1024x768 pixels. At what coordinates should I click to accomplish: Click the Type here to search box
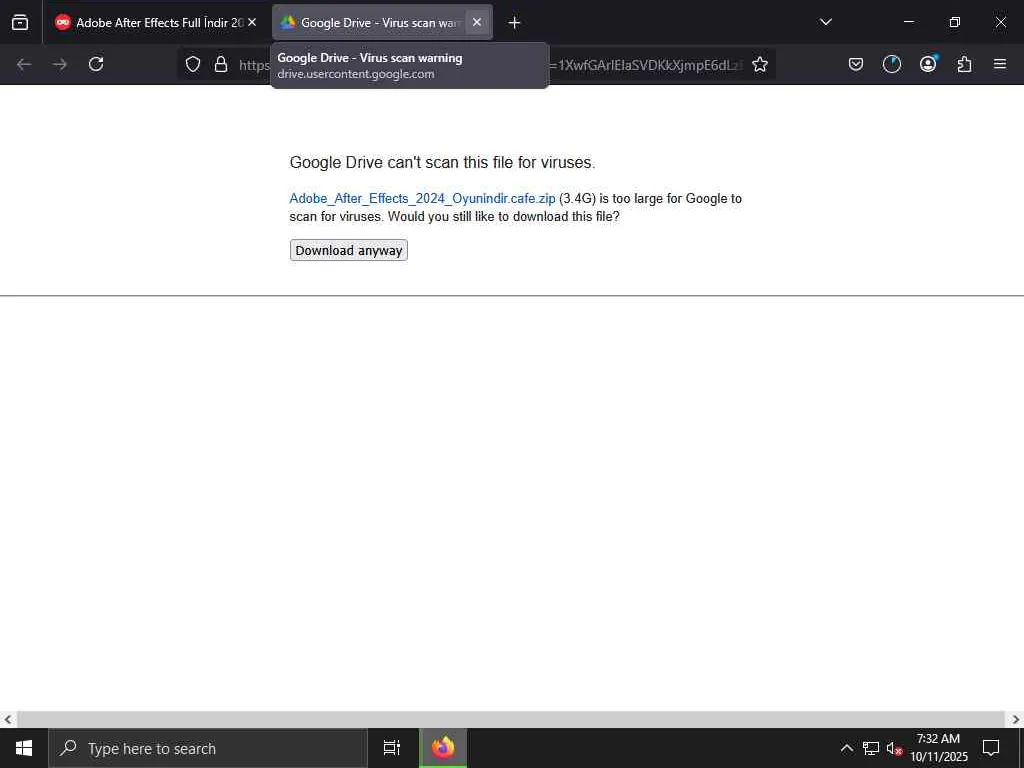[x=208, y=748]
